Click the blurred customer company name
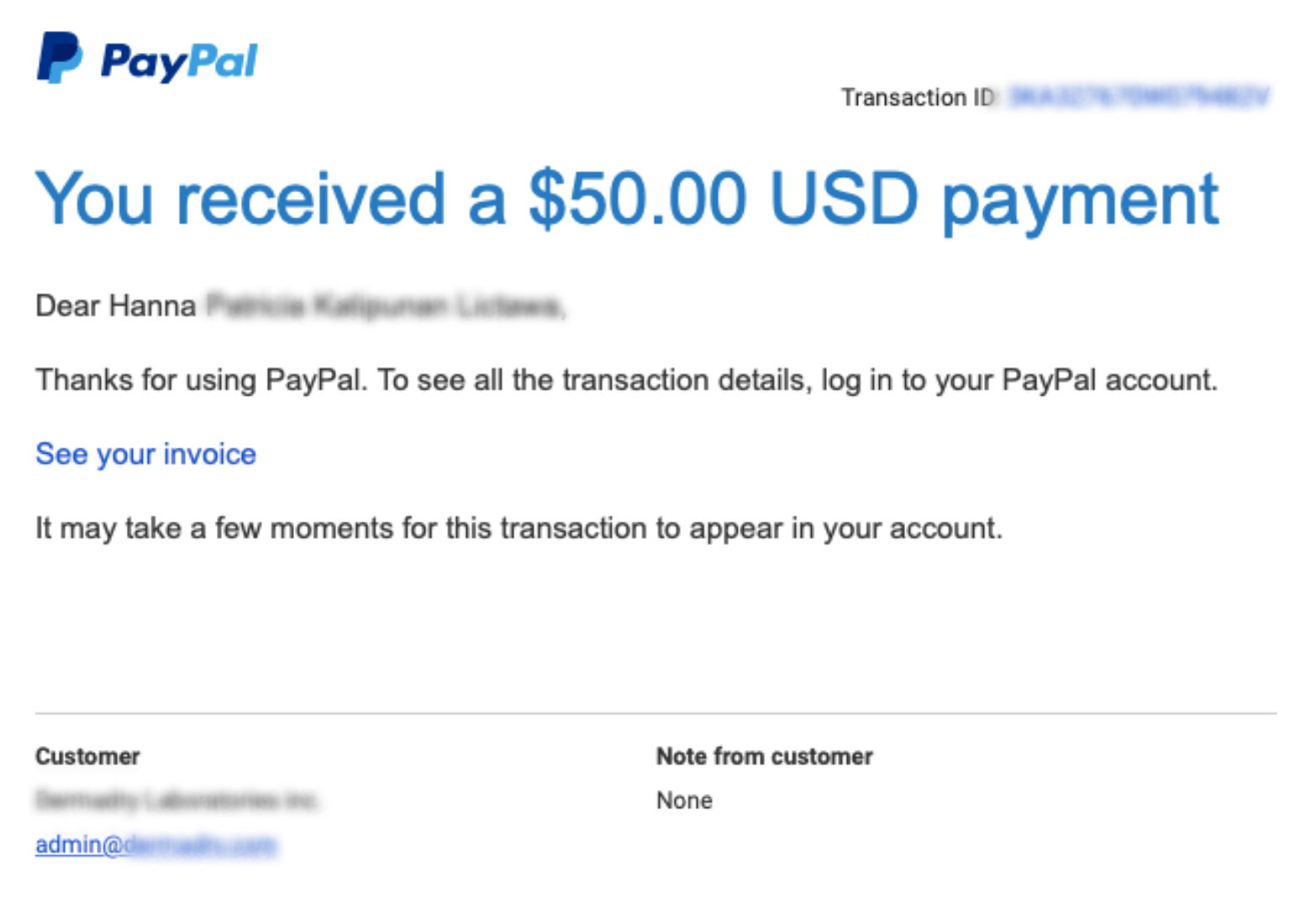 tap(176, 801)
